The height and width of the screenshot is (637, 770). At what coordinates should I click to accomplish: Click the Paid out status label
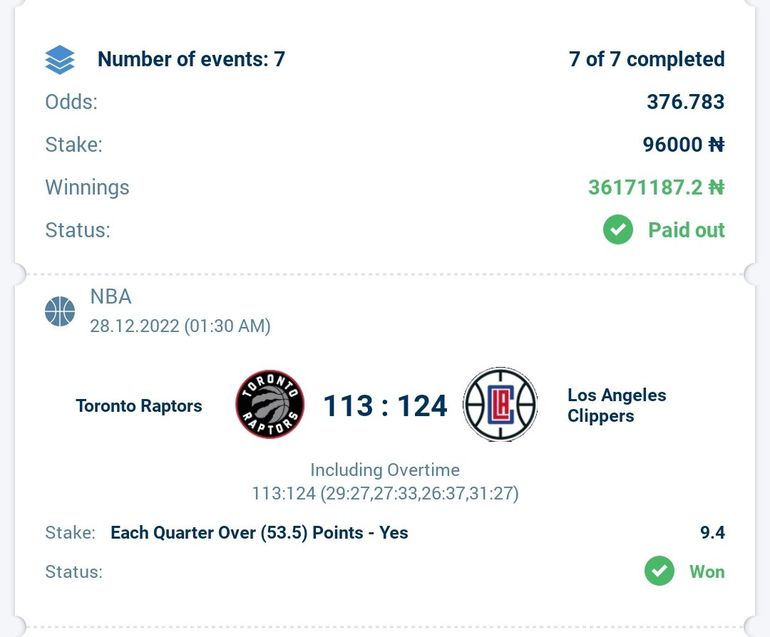coord(686,230)
